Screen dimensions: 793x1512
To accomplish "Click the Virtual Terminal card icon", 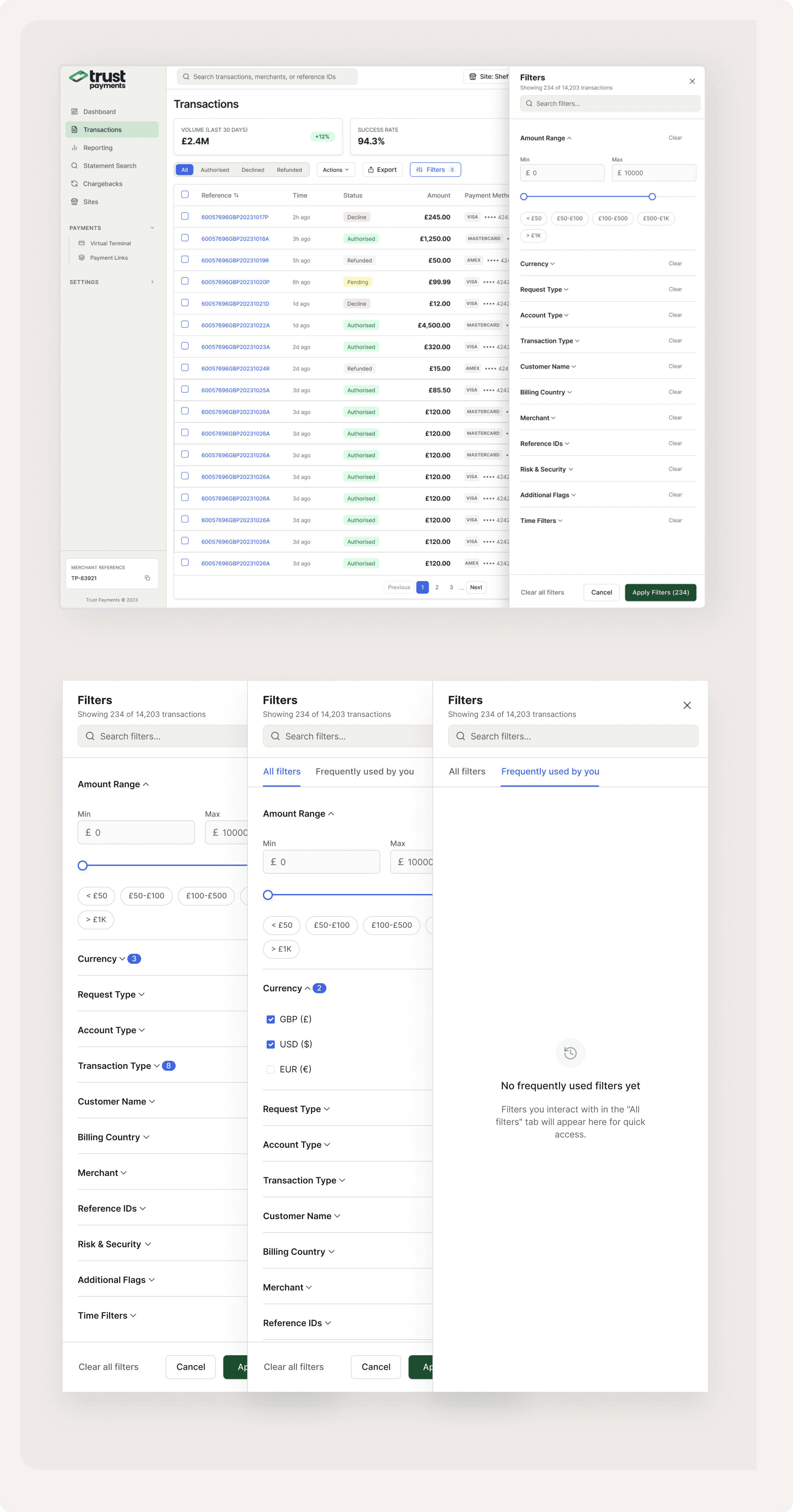I will [x=82, y=243].
